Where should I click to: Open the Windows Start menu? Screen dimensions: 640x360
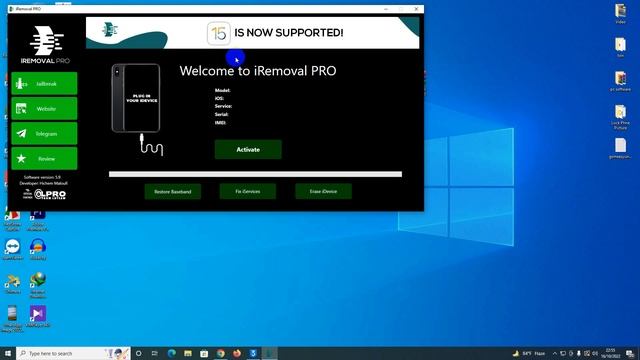pyautogui.click(x=8, y=353)
